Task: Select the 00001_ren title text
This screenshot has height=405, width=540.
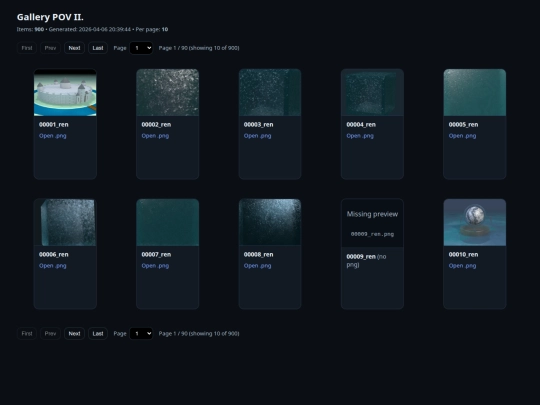Action: click(x=54, y=125)
